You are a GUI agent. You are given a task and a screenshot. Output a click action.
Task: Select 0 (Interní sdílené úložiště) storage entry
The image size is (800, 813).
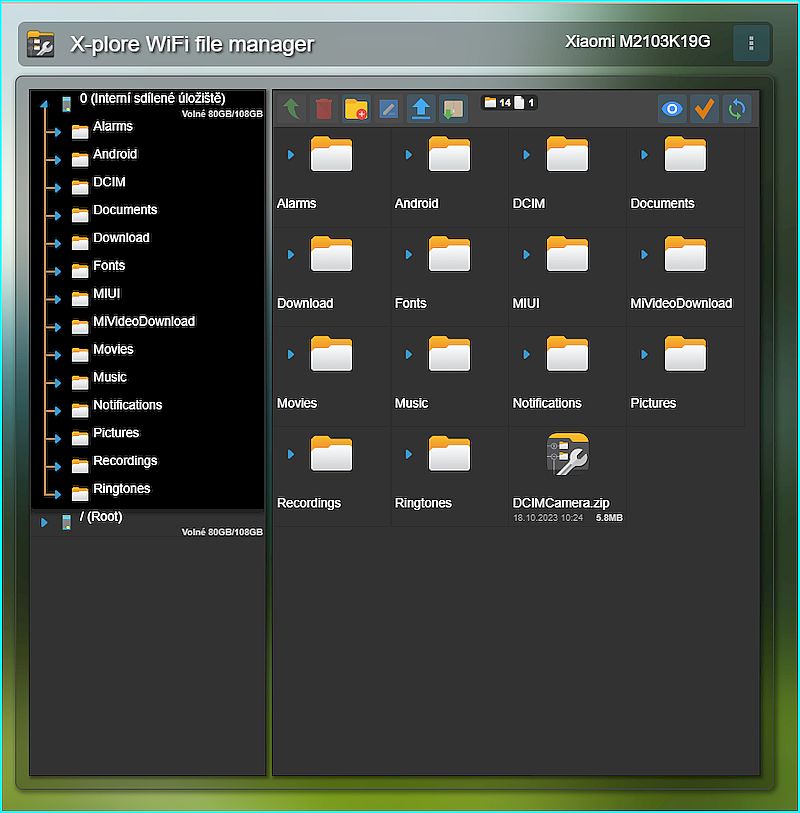pyautogui.click(x=148, y=105)
